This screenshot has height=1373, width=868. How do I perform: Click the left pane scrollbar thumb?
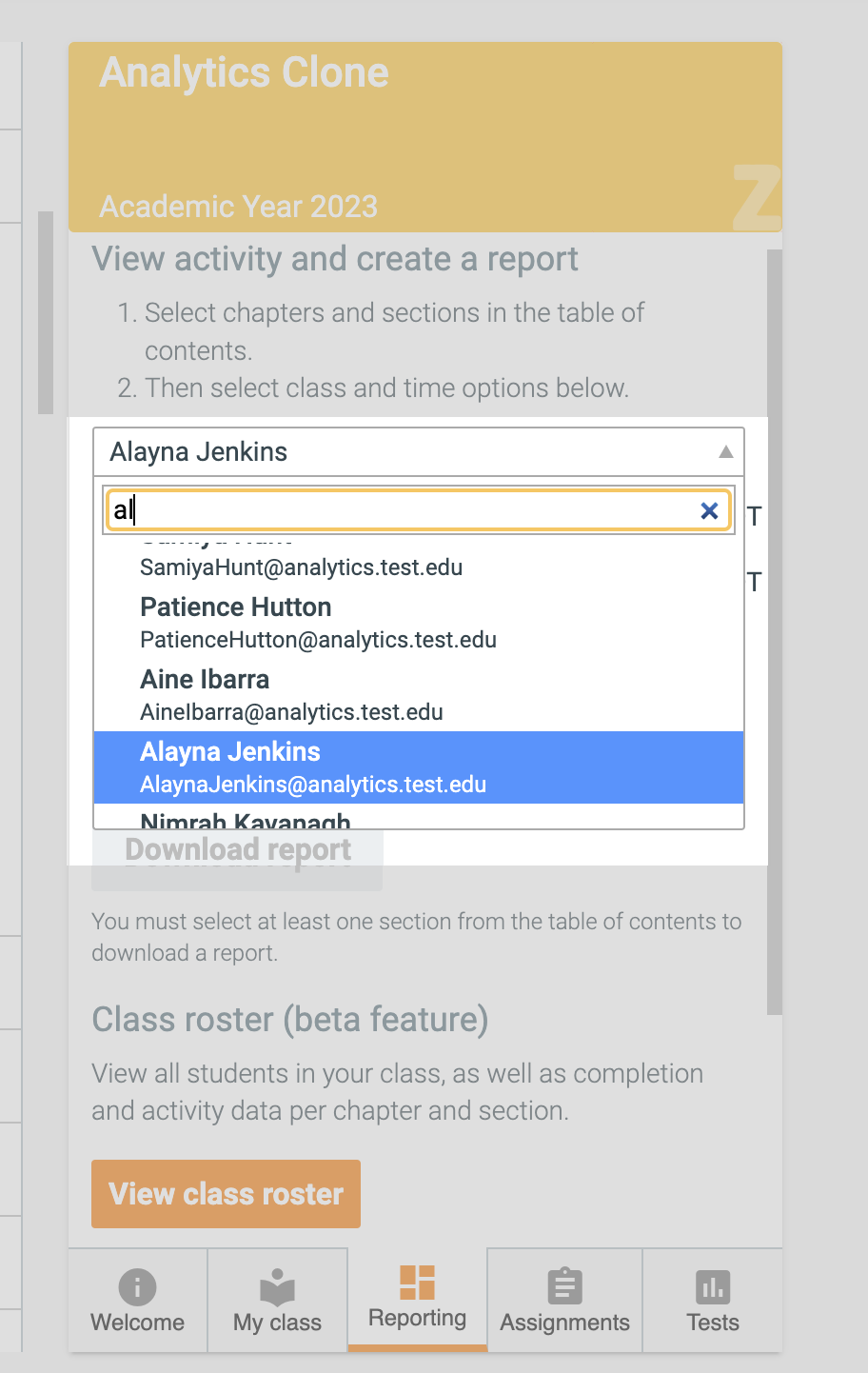tap(46, 312)
